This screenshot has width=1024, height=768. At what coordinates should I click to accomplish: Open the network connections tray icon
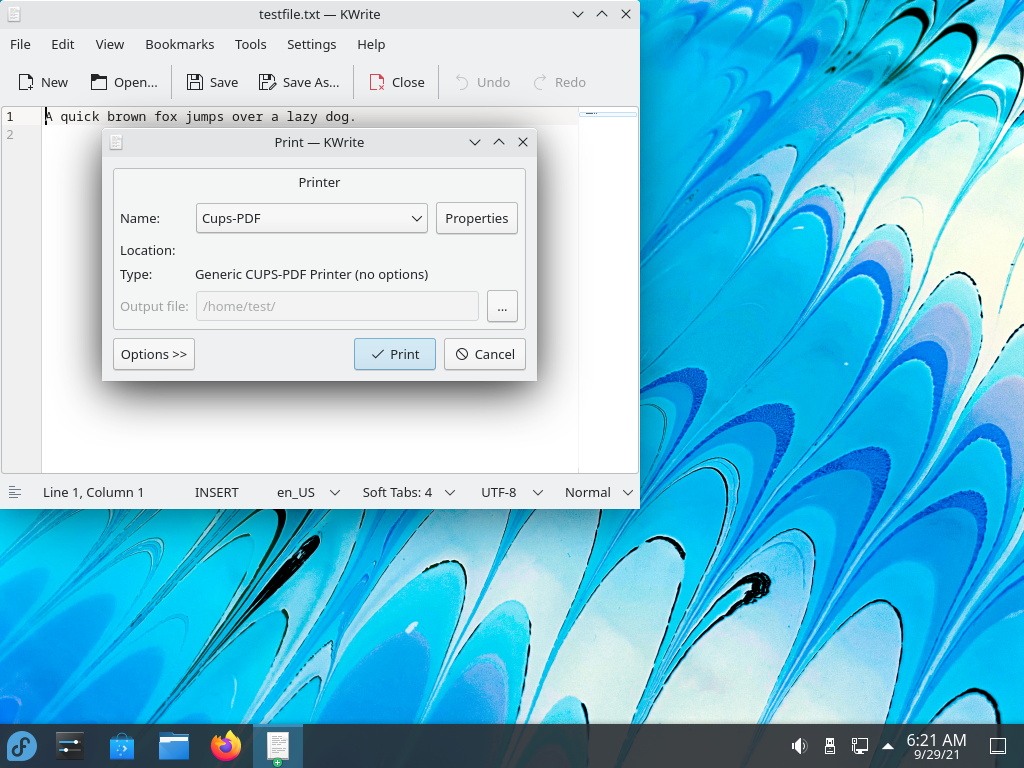(x=860, y=746)
